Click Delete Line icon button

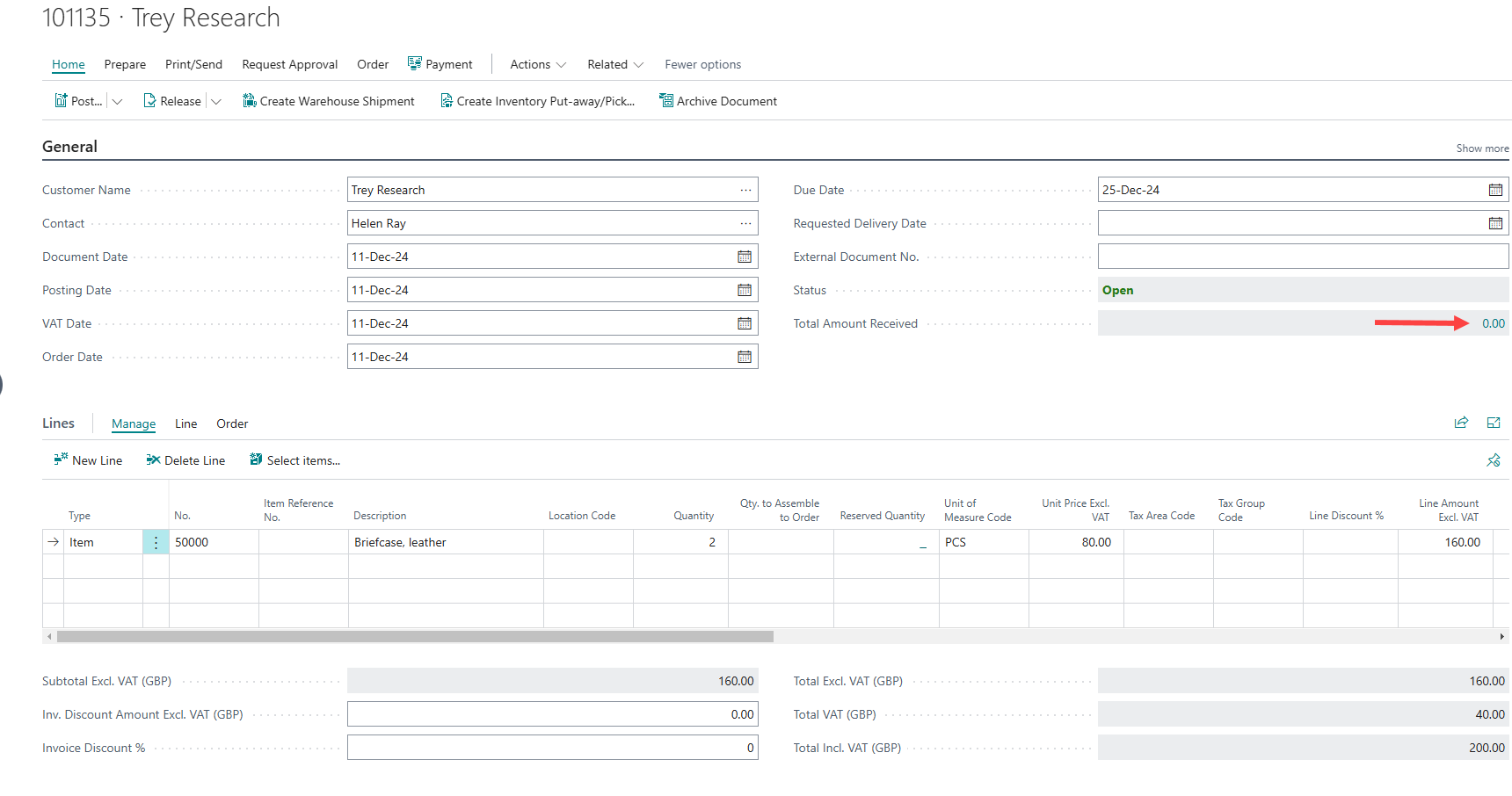click(153, 460)
